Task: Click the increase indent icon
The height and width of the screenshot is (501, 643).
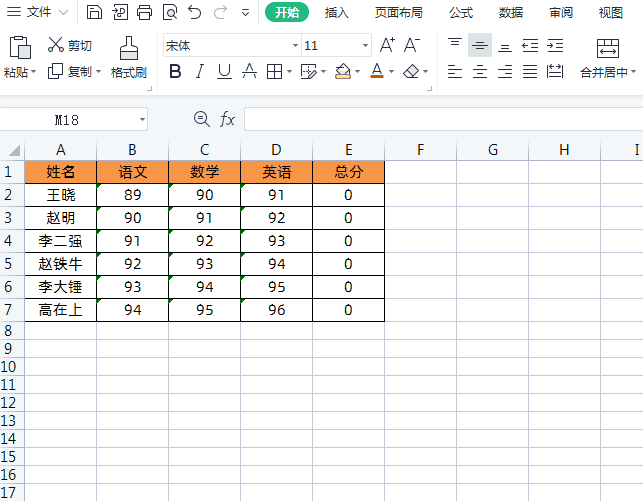Action: tap(555, 45)
